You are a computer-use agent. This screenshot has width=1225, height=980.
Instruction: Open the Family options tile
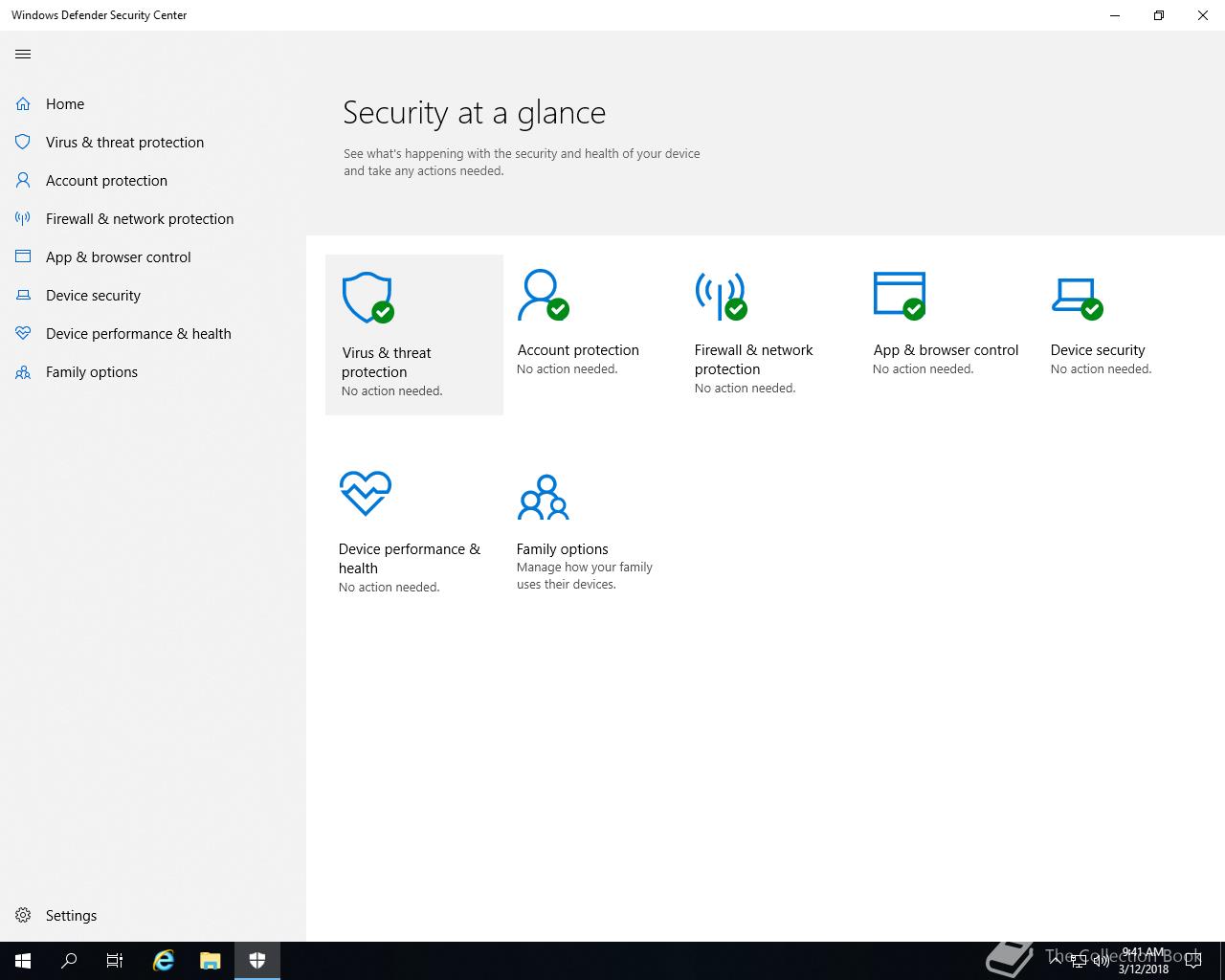591,531
